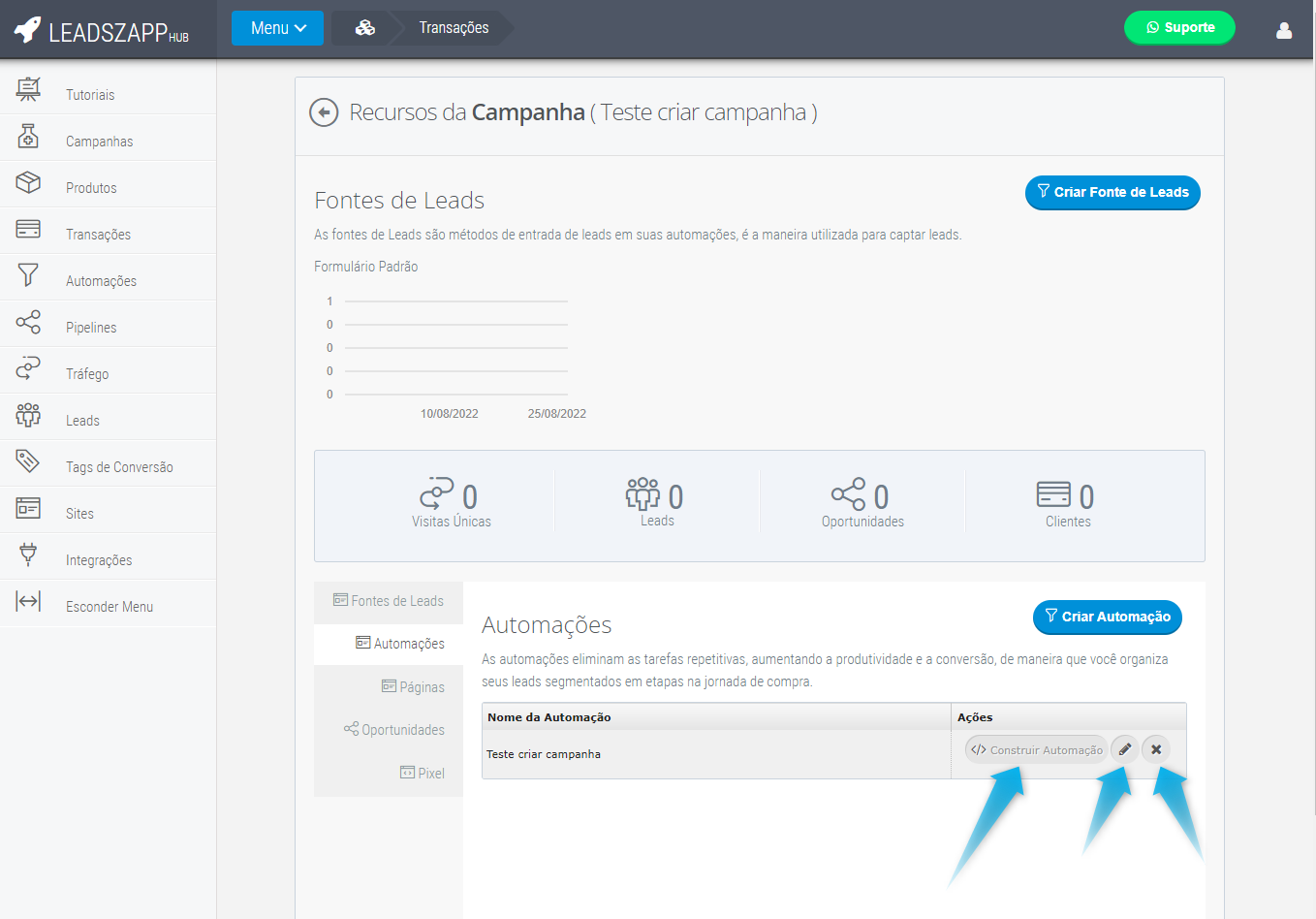Delete automation using the X icon

(x=1156, y=749)
